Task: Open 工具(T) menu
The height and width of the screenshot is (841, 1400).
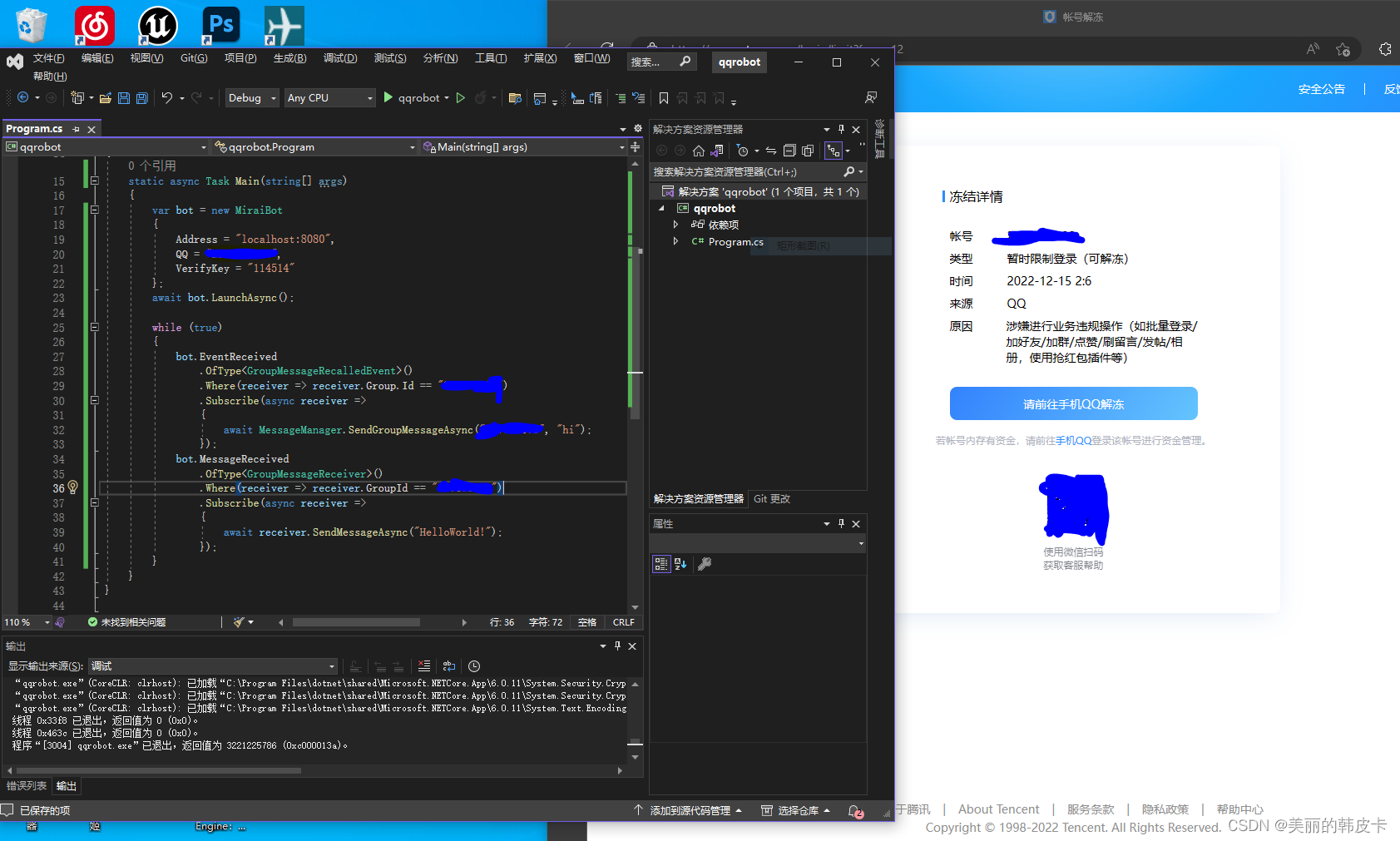Action: (x=491, y=58)
